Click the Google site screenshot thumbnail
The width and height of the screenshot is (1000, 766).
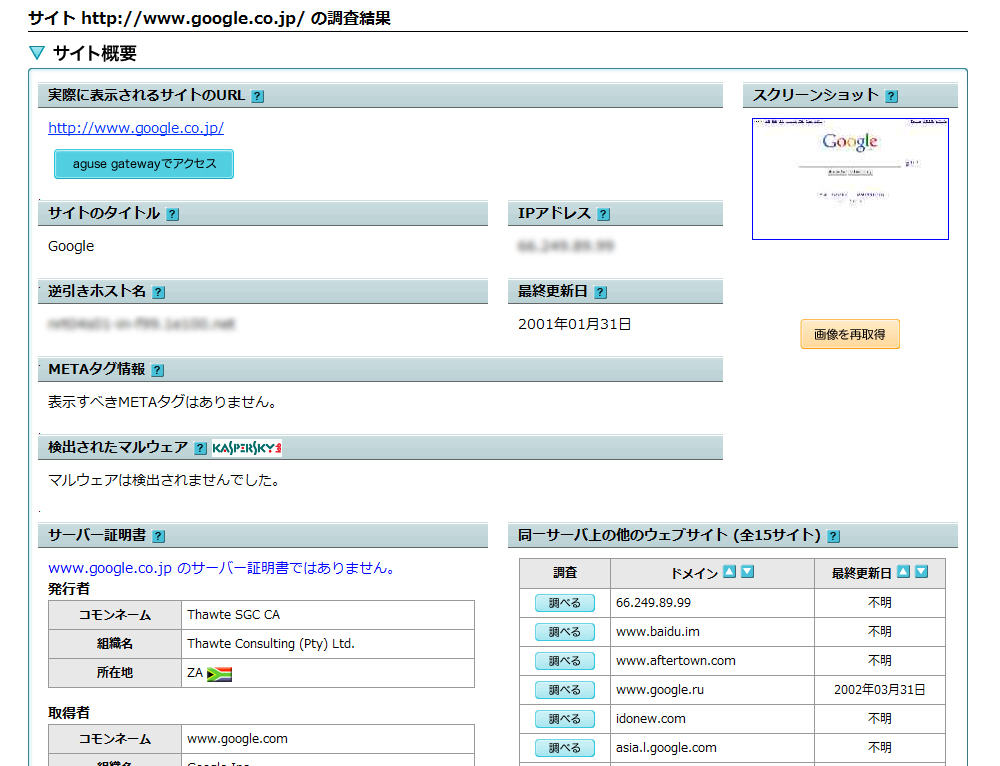[850, 179]
